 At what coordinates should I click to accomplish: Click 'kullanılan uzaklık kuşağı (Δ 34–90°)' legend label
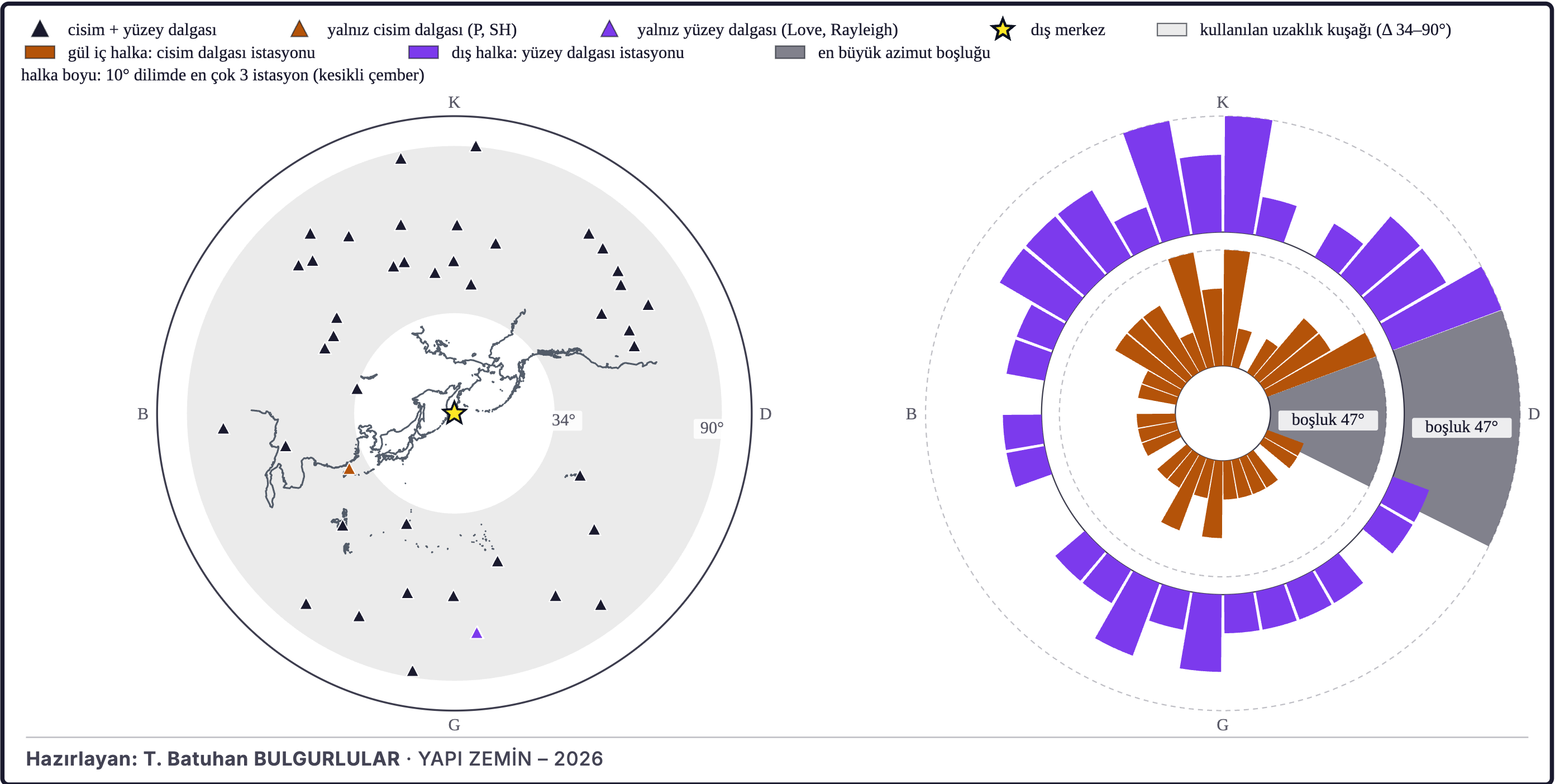(x=1325, y=30)
